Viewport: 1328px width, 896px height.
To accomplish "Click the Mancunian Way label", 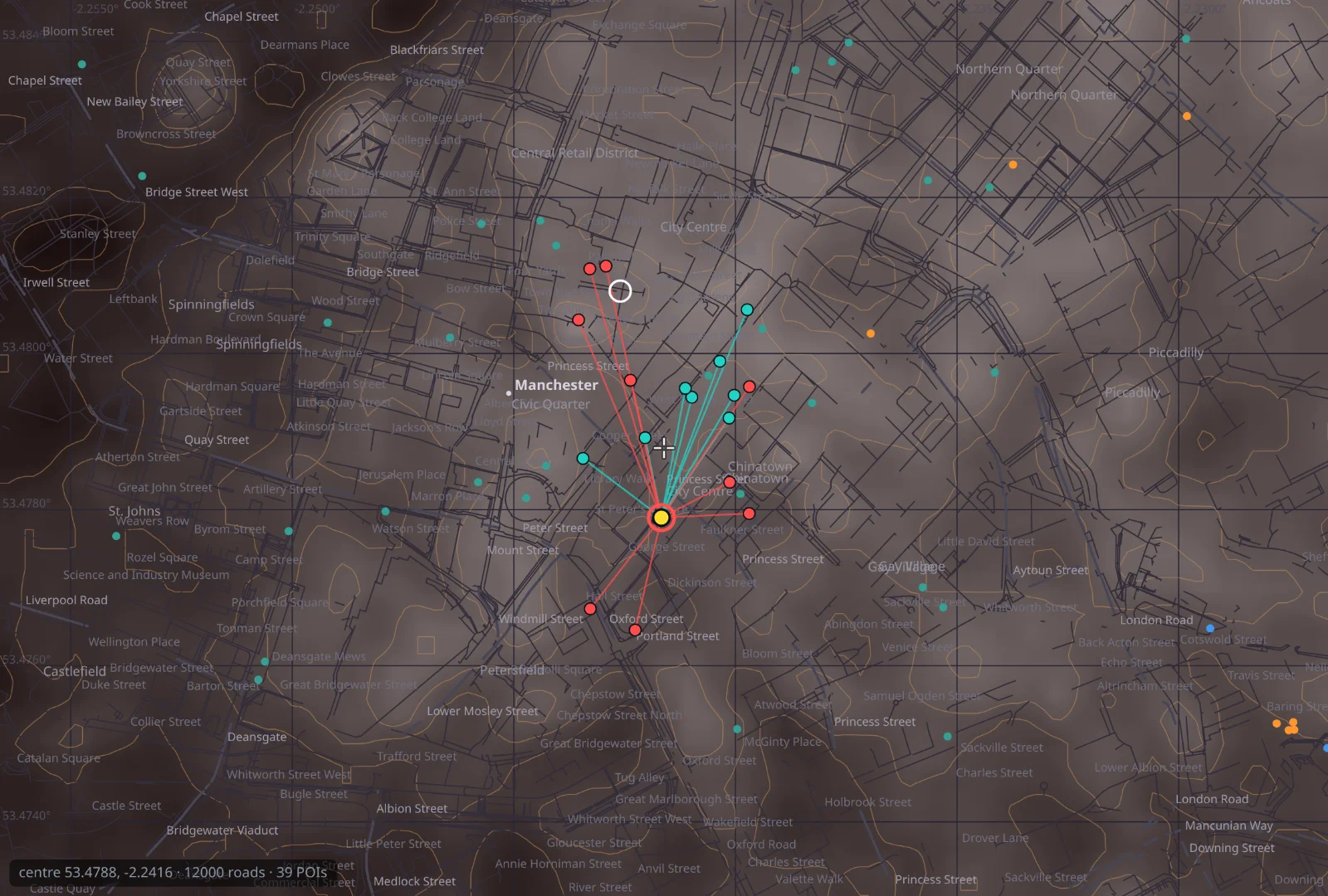I will (1228, 825).
